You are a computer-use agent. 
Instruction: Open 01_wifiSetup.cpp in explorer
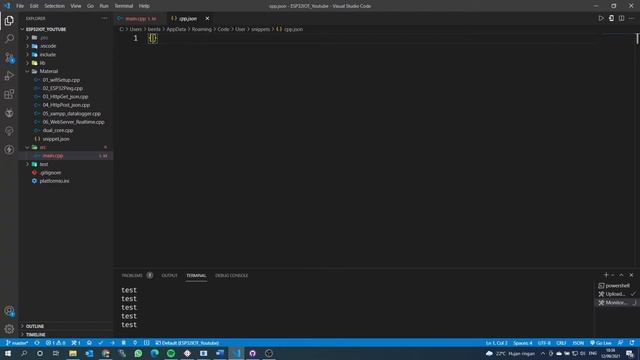tap(61, 80)
